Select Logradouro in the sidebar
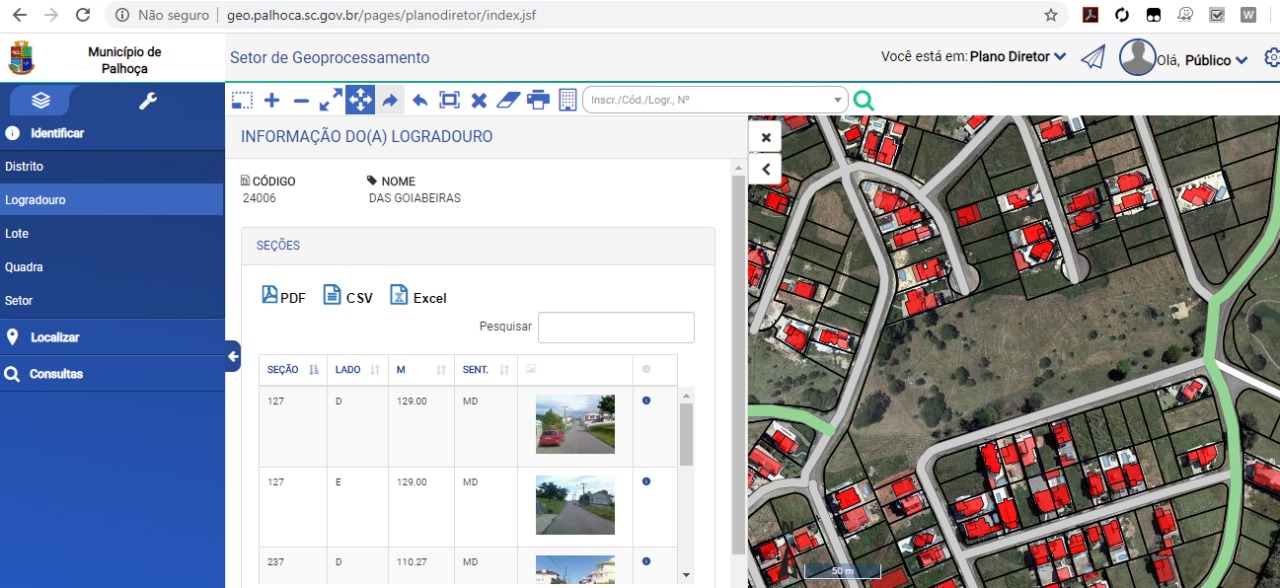Screen dimensions: 1280x588 [112, 200]
